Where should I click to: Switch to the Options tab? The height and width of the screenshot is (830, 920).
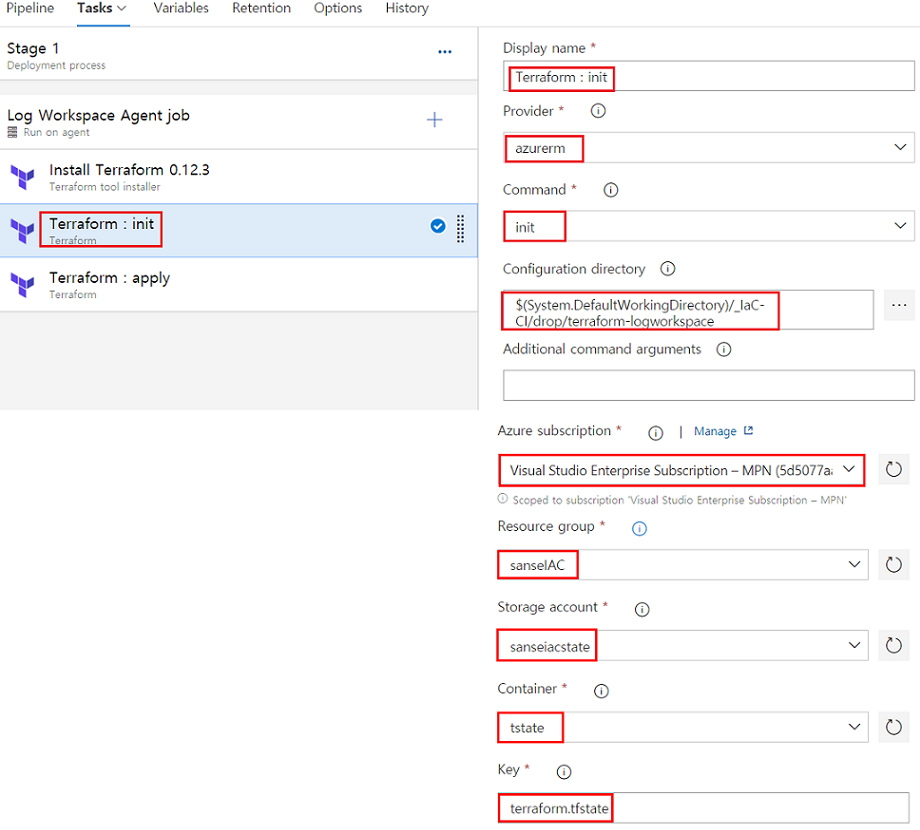click(338, 8)
